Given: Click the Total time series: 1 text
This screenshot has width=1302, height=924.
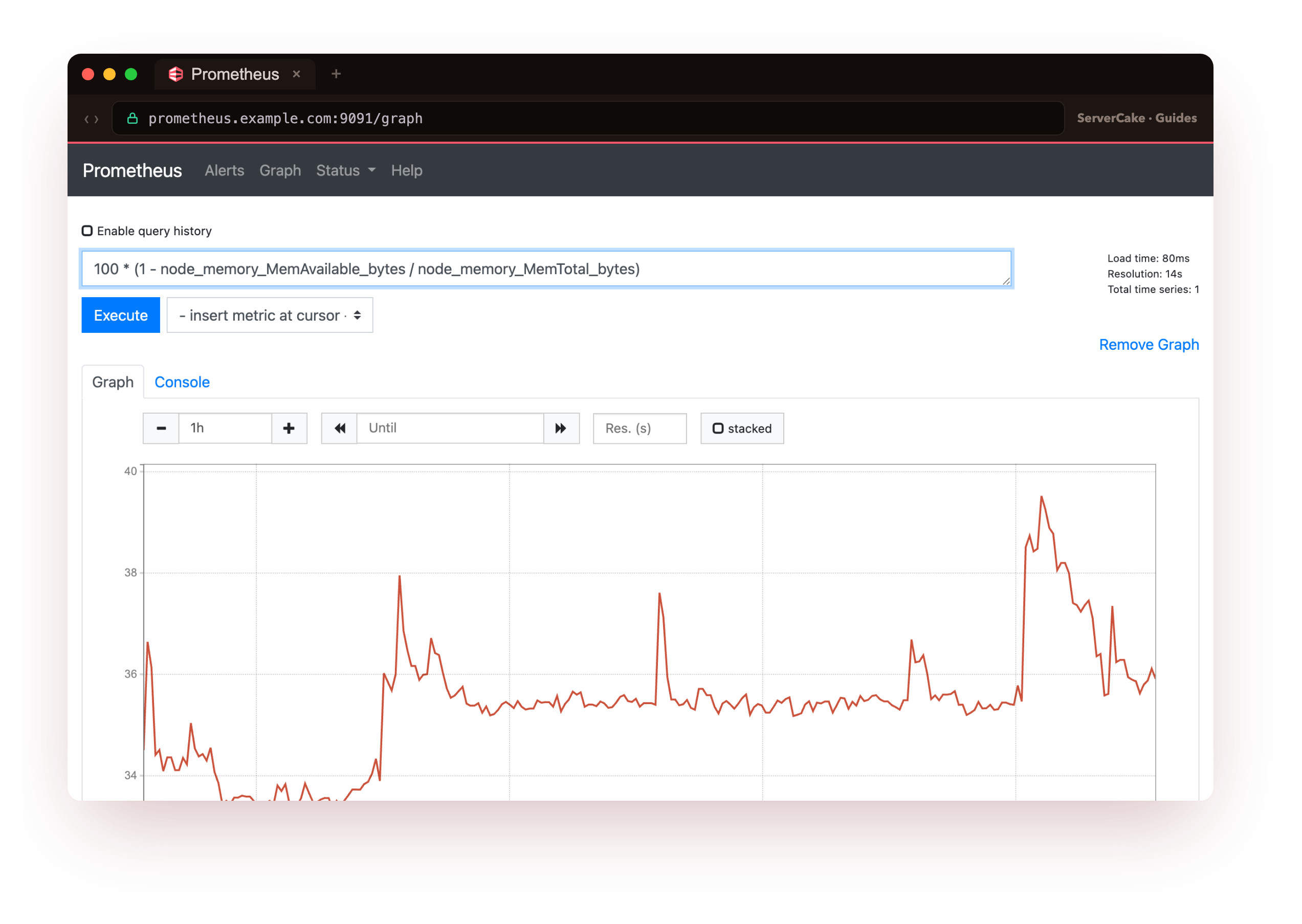Looking at the screenshot, I should (x=1154, y=289).
